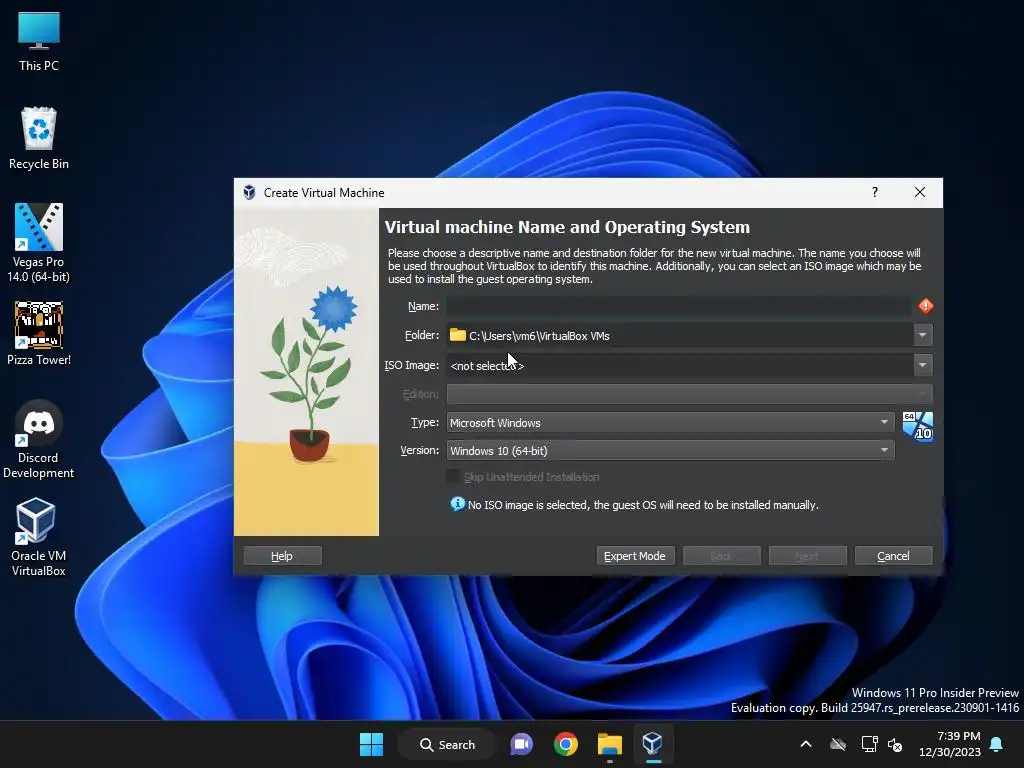
Task: Click the VirtualBox logo in dialog title bar
Action: [249, 192]
